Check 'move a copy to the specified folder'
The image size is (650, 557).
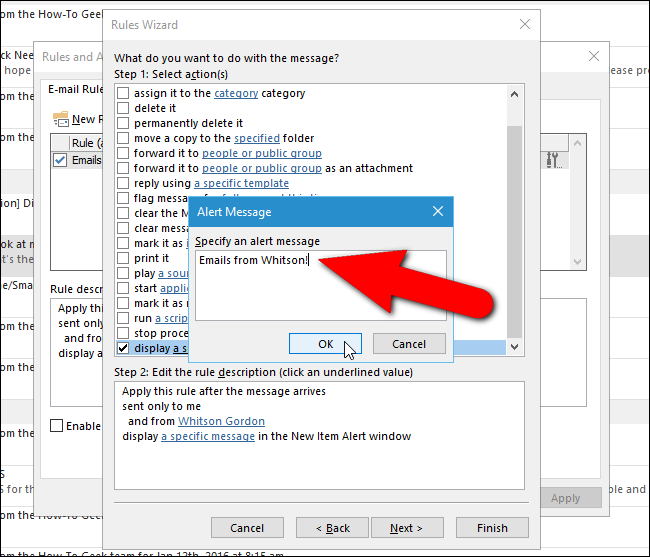click(x=123, y=138)
